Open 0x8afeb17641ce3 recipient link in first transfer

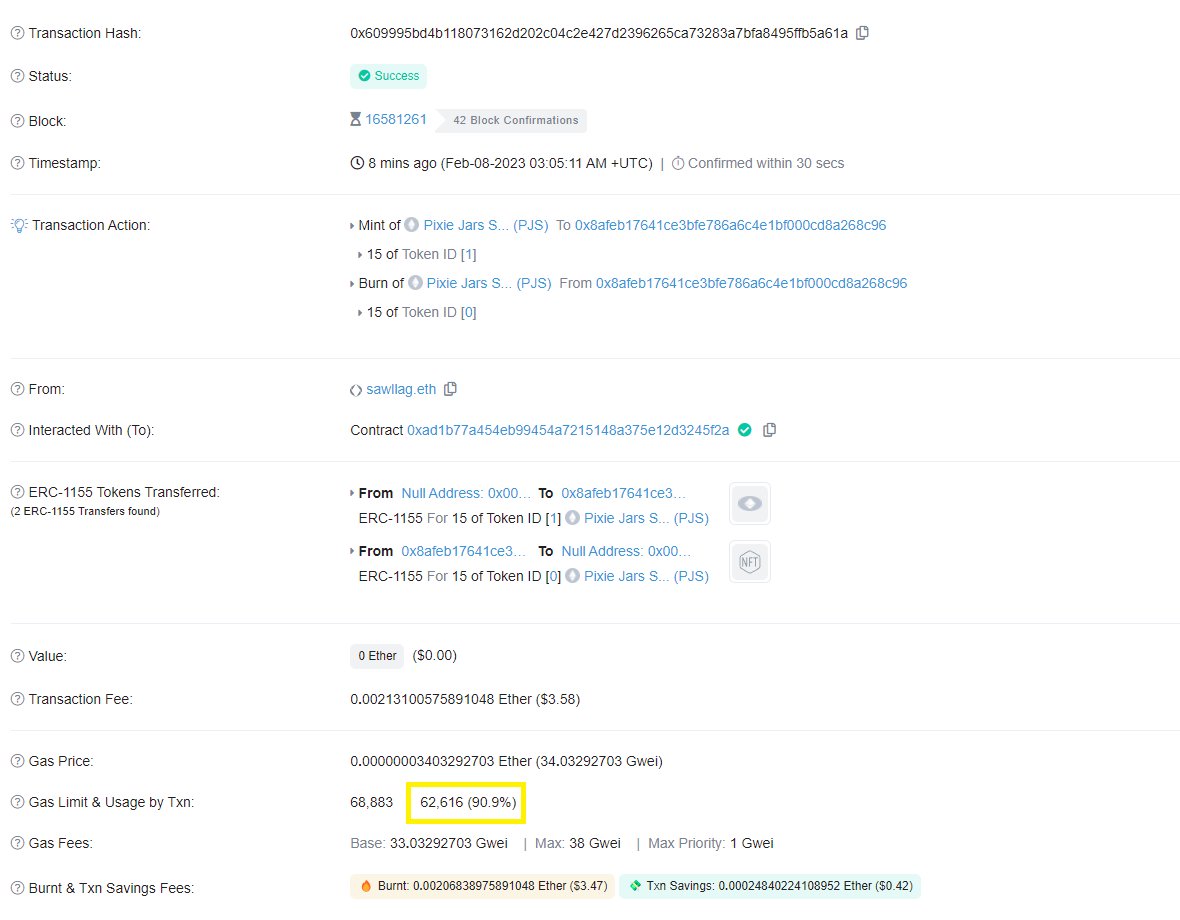coord(623,493)
